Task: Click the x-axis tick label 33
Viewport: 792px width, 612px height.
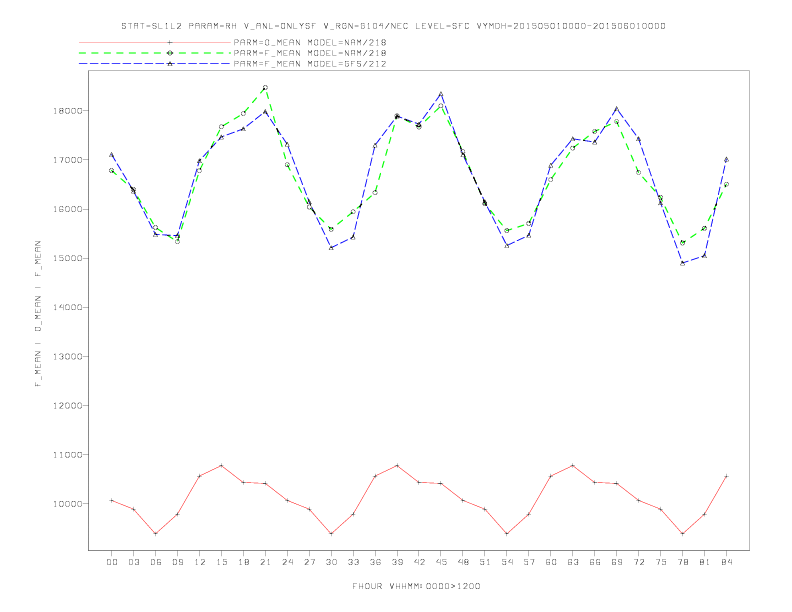Action: [353, 562]
